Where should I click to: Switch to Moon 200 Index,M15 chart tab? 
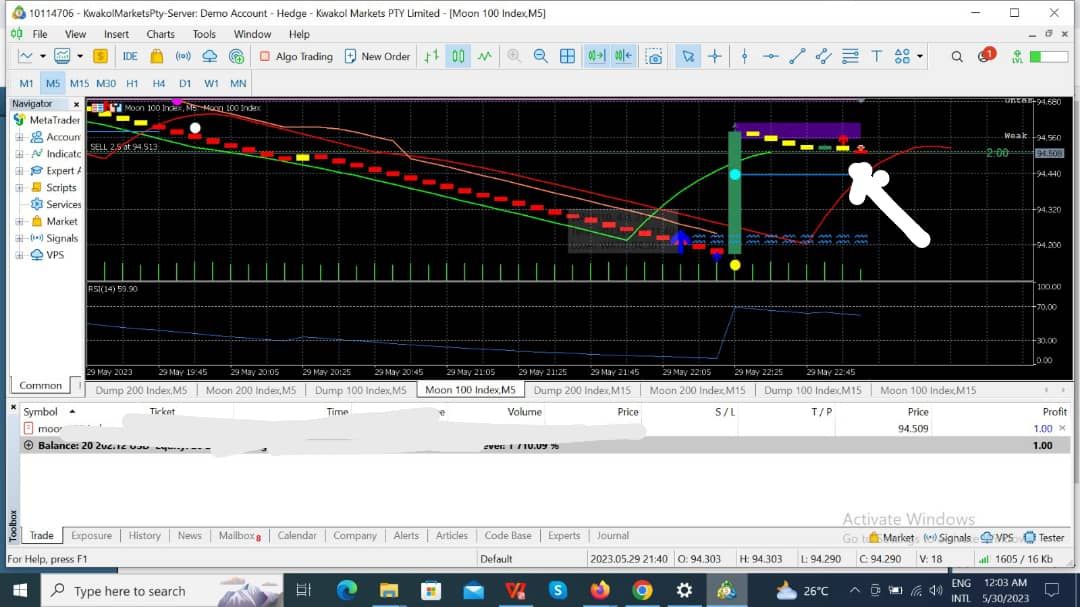697,390
